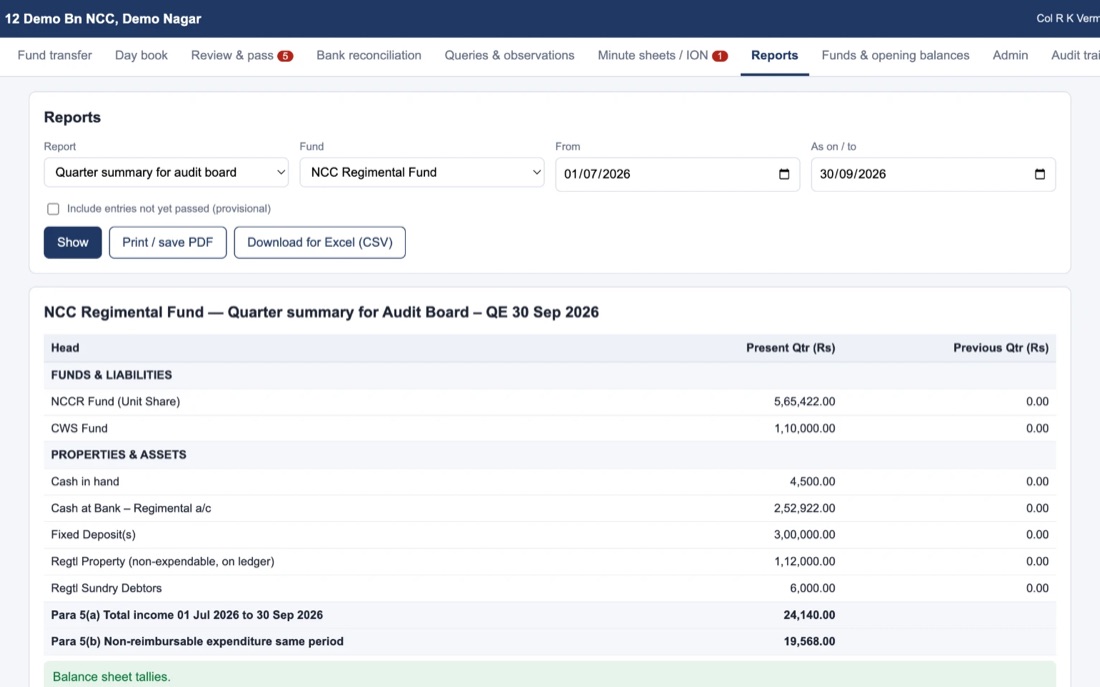
Task: Click the total income value 24,140.00
Action: 809,615
